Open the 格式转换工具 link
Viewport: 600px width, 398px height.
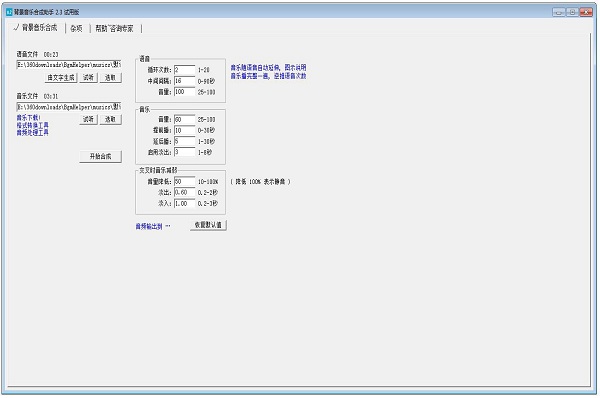point(33,125)
